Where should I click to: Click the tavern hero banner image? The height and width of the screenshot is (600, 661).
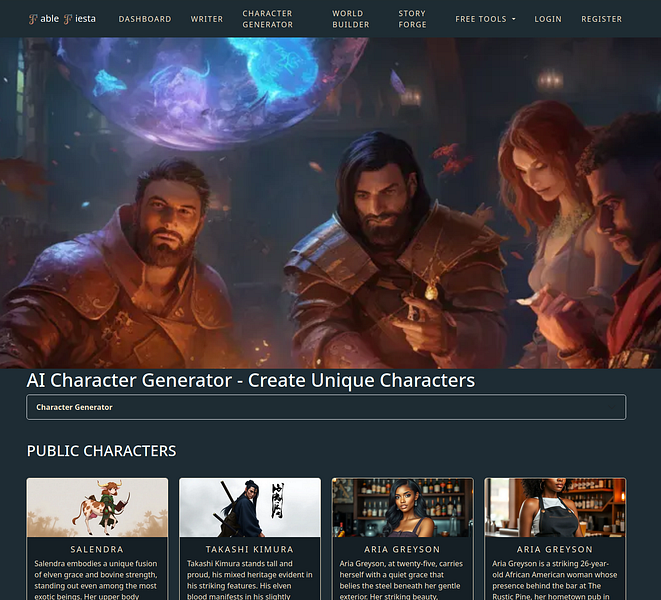click(330, 203)
